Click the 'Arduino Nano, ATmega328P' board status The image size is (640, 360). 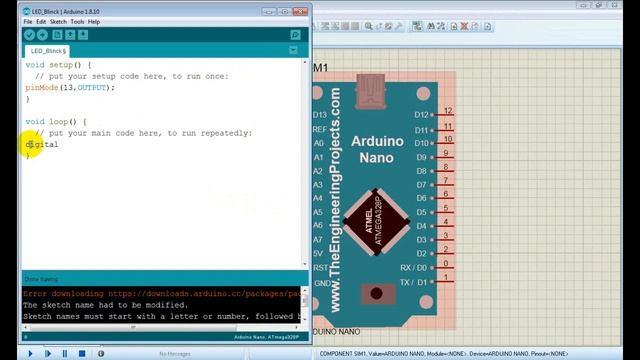[266, 337]
